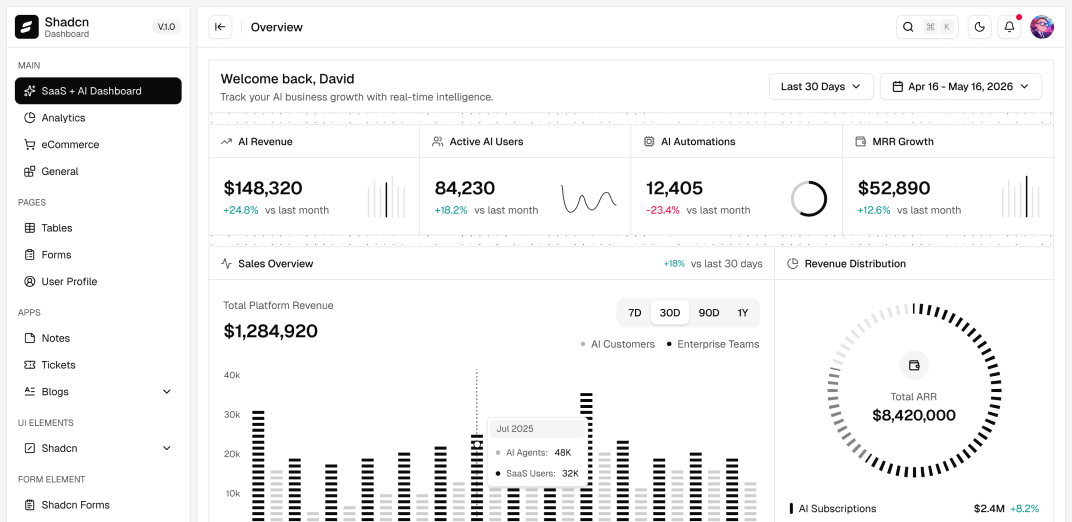Image resolution: width=1072 pixels, height=522 pixels.
Task: Open the Notes app
Action: 98,338
